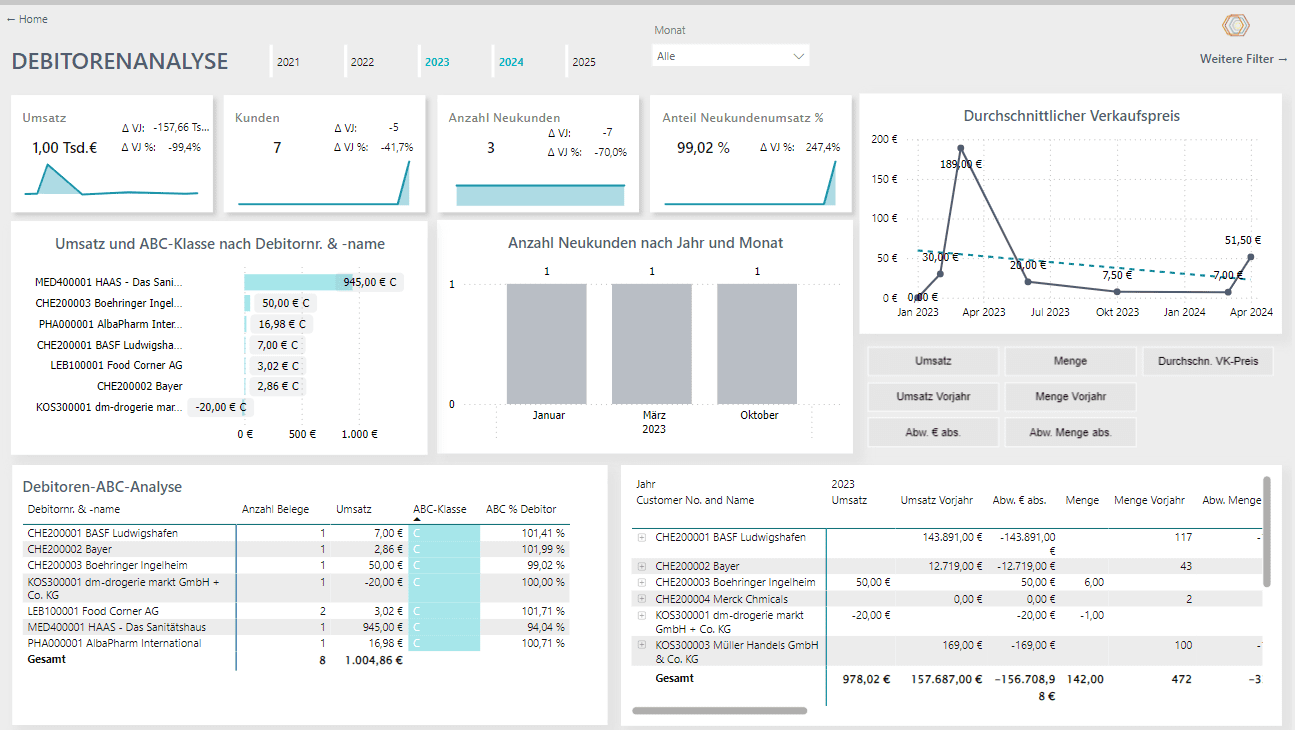Click the Umsatz Vorjahr button

933,397
